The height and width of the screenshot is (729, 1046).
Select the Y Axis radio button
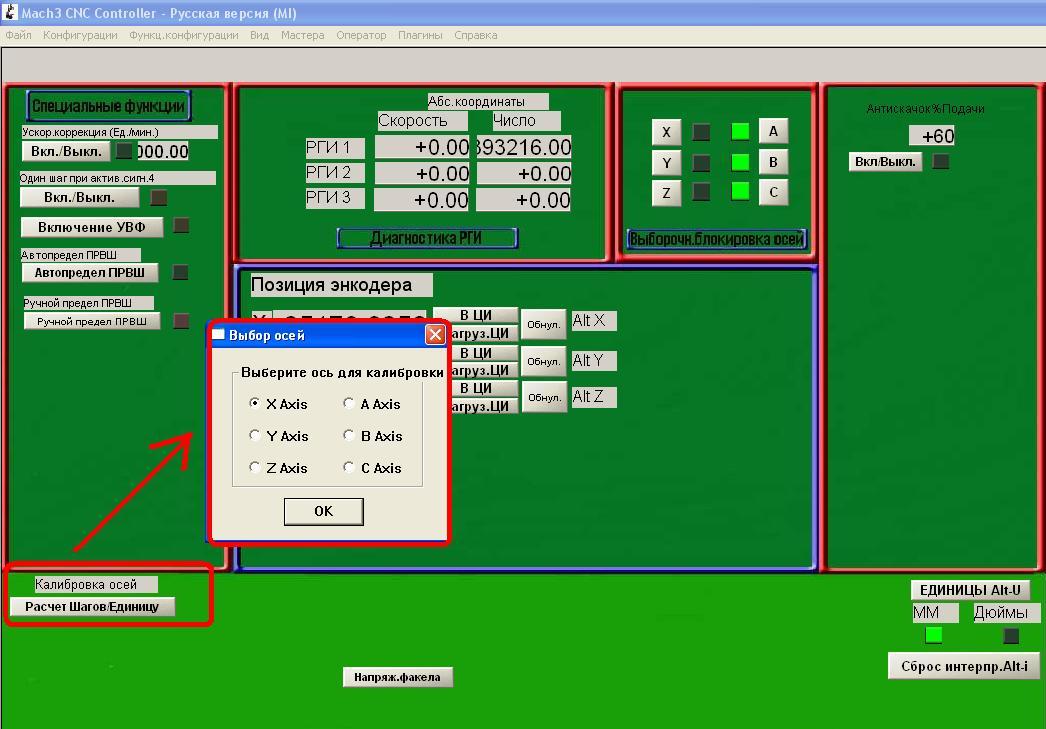254,436
